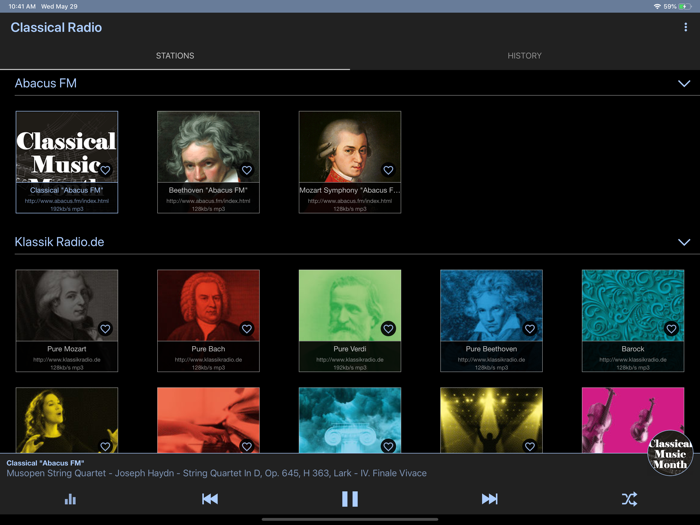The height and width of the screenshot is (525, 700).
Task: Favorite the Pure Beethoven station
Action: tap(530, 329)
